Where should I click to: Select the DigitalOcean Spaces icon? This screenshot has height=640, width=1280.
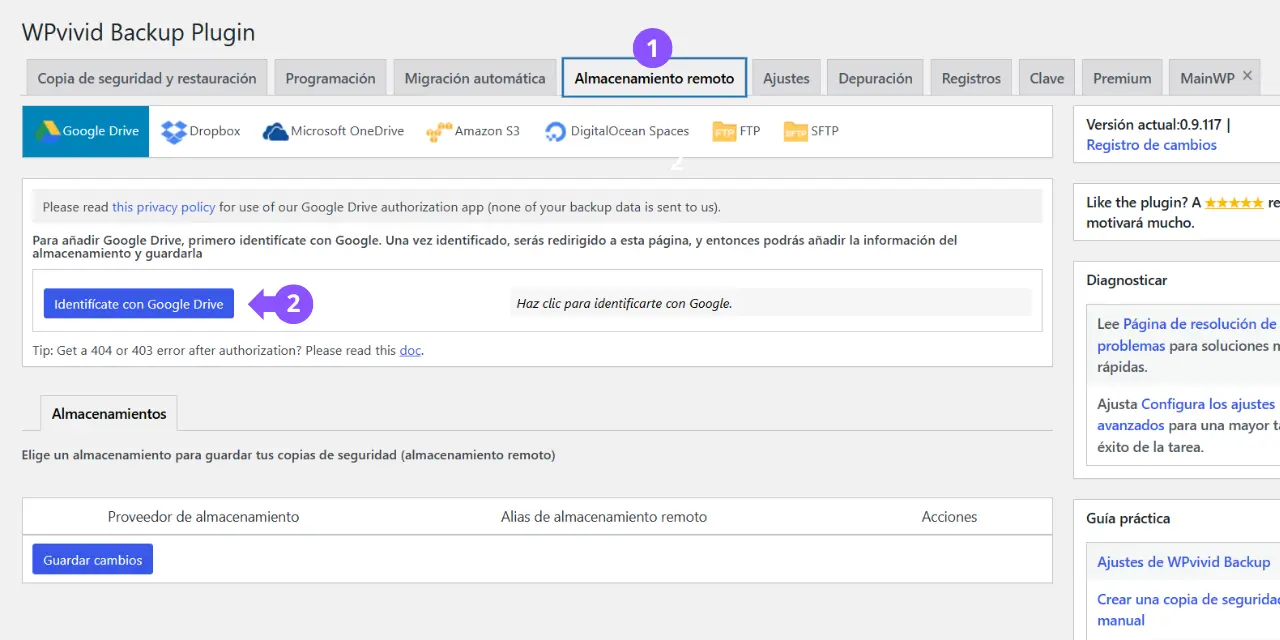[555, 131]
